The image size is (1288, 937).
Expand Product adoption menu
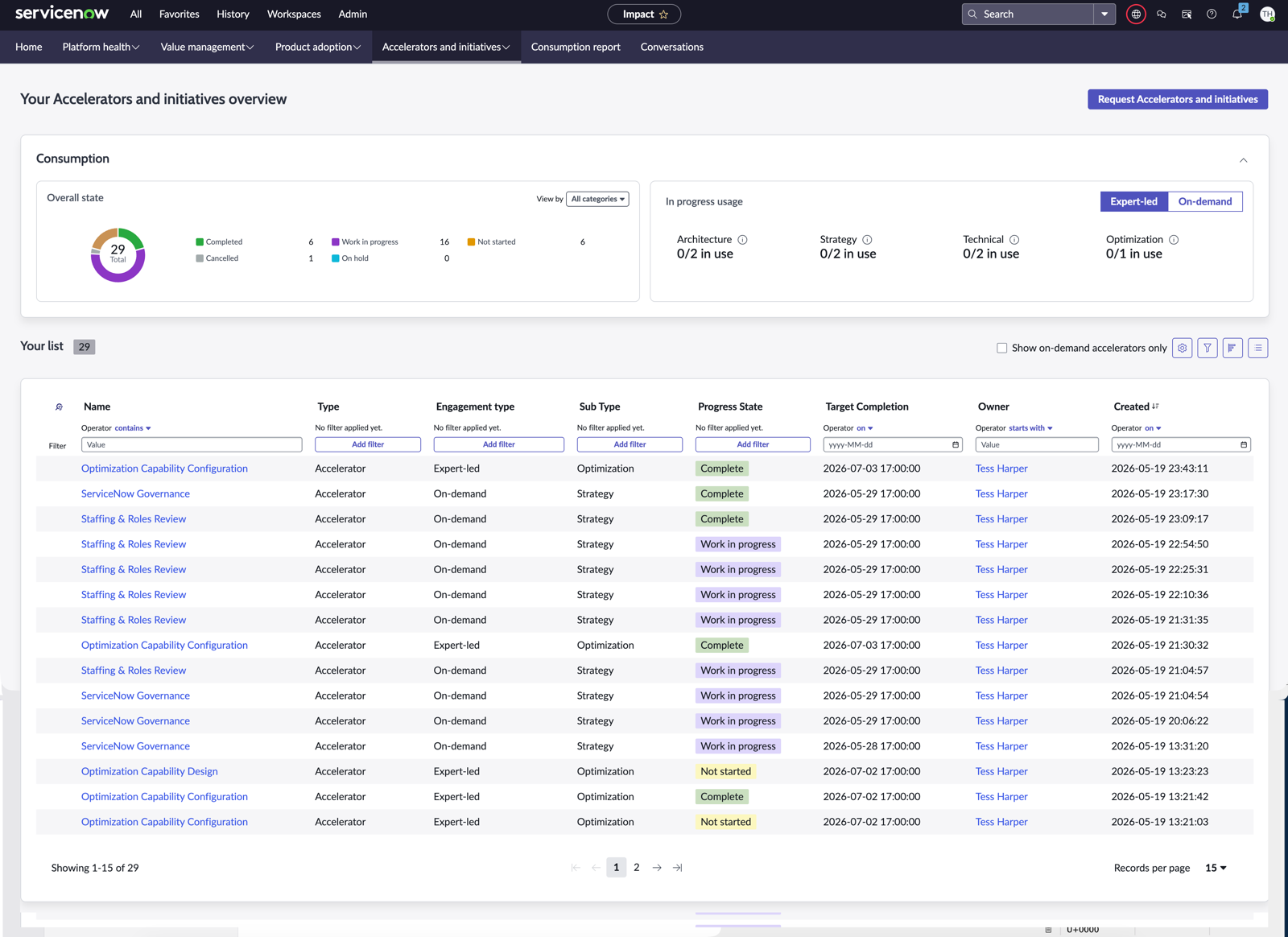(317, 47)
